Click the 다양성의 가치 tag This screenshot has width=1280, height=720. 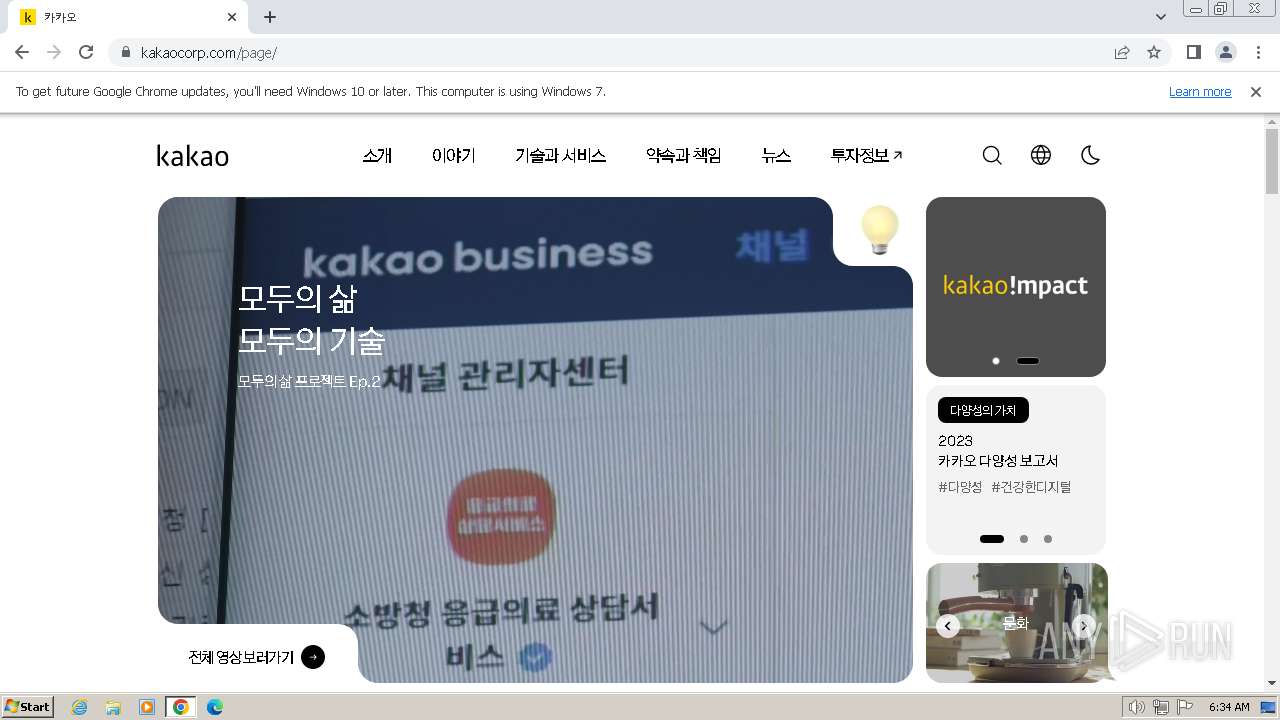tap(983, 410)
